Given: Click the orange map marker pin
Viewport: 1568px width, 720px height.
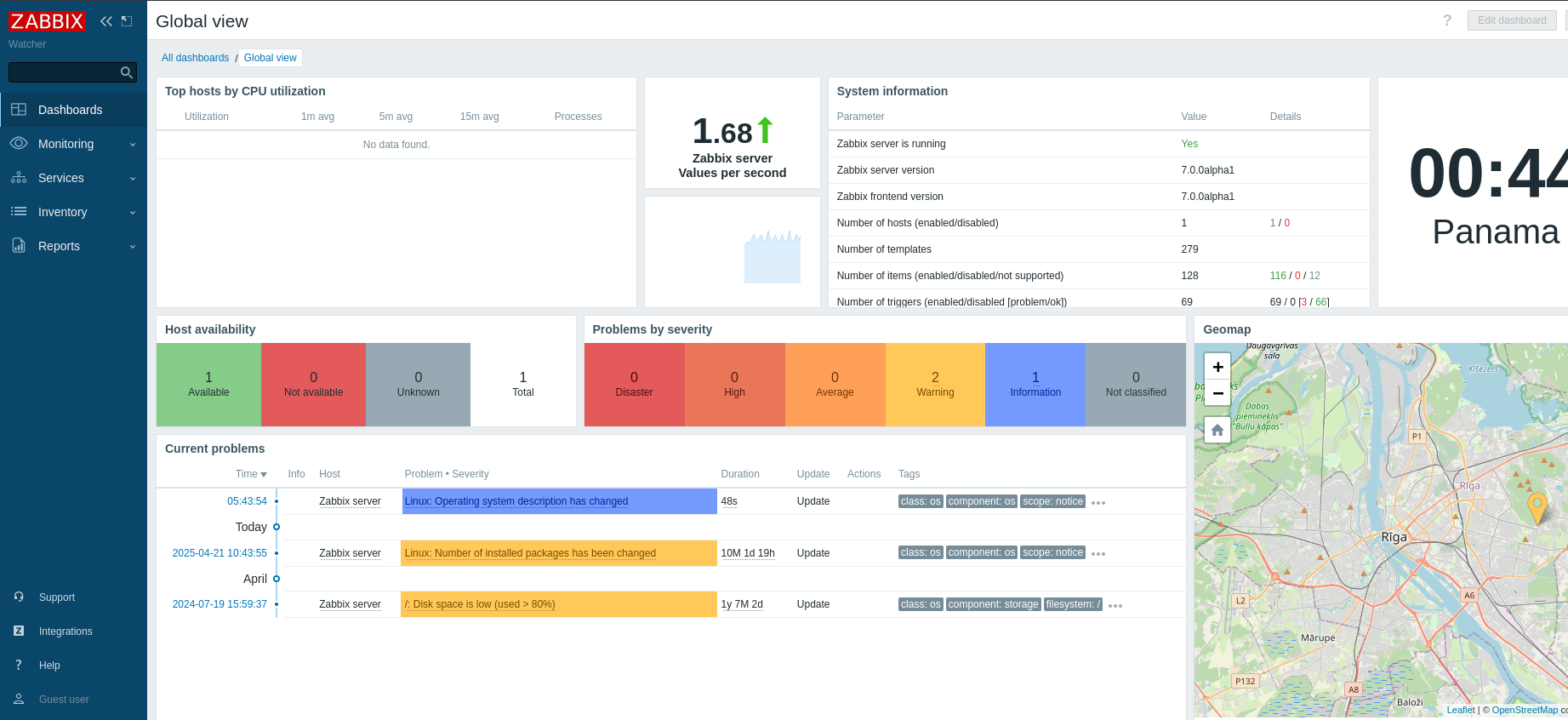Looking at the screenshot, I should (x=1537, y=507).
